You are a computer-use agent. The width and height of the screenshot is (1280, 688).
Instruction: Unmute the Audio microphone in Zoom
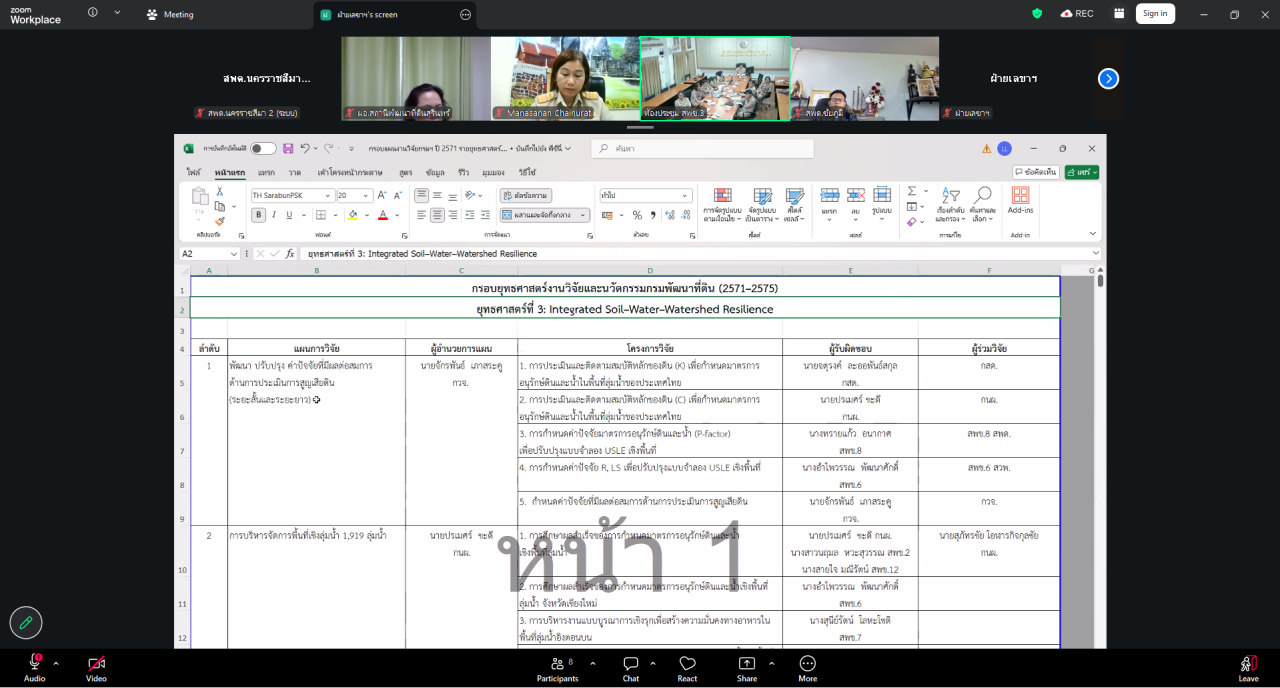point(34,664)
